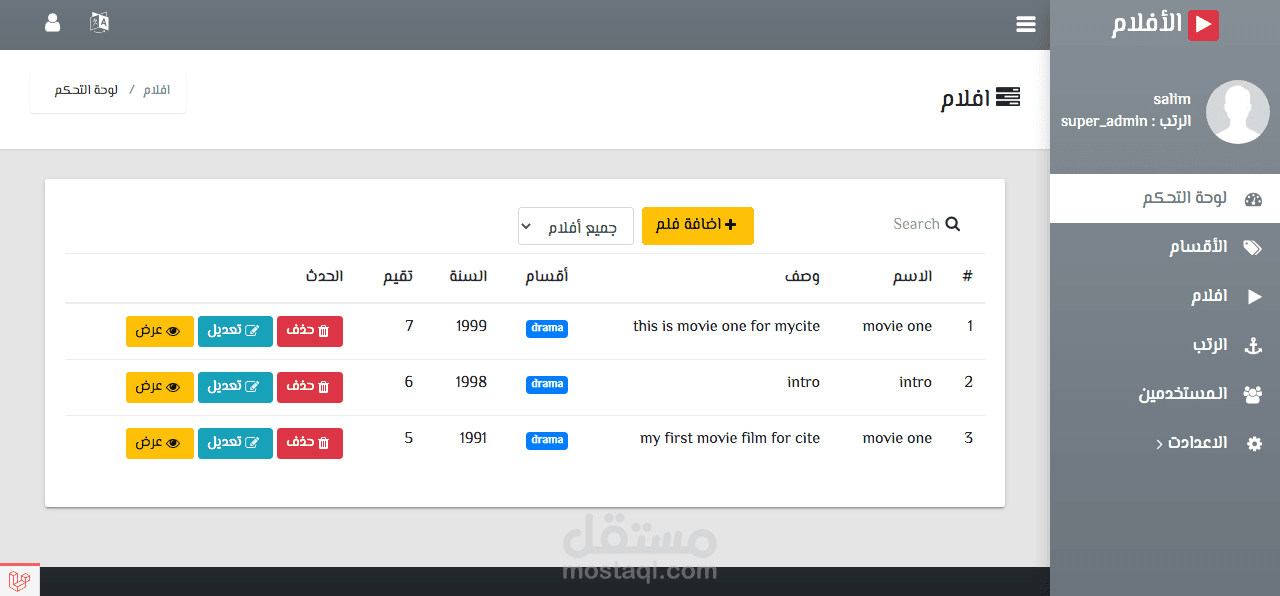Open the الأقسام categories sidebar item
This screenshot has width=1280, height=596.
click(1200, 247)
